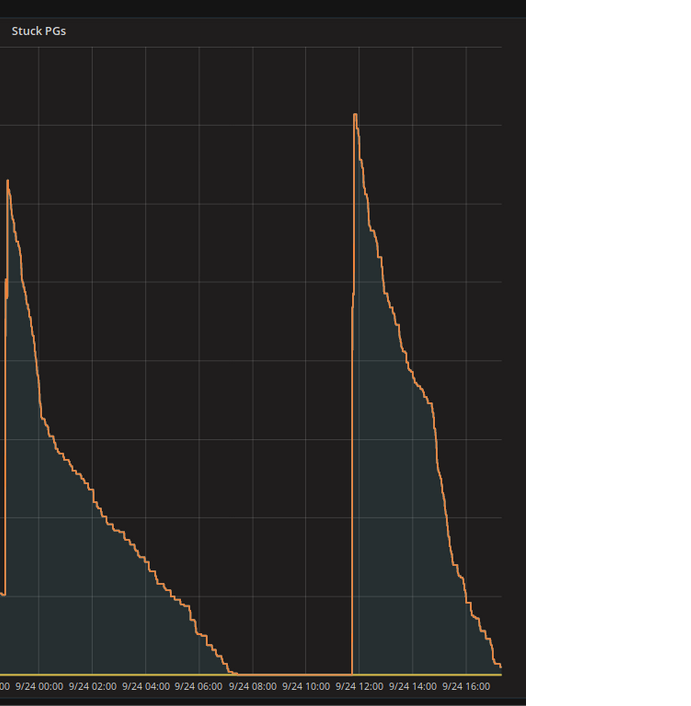This screenshot has height=706, width=691.
Task: Click the flat zero baseline near 10:00
Action: tap(306, 674)
